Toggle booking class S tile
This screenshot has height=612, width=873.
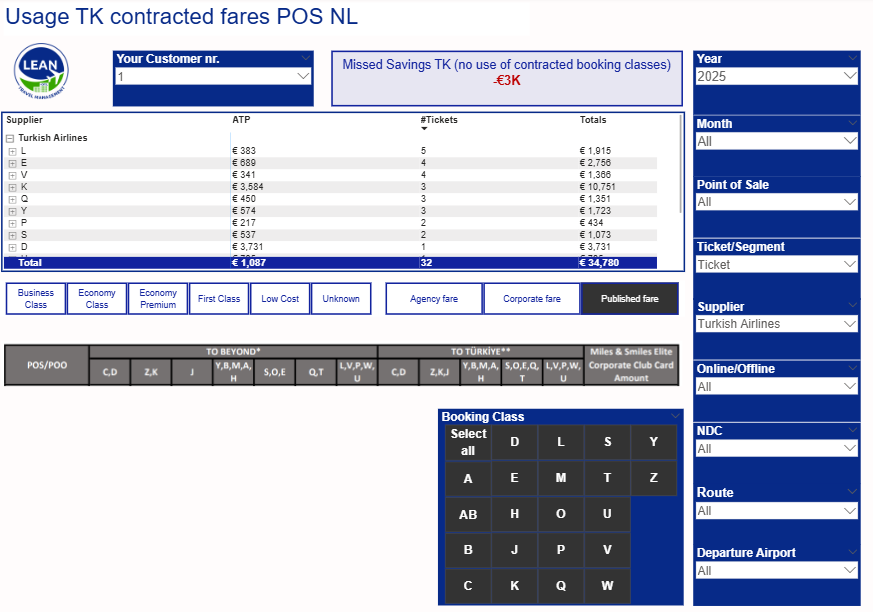coord(607,442)
